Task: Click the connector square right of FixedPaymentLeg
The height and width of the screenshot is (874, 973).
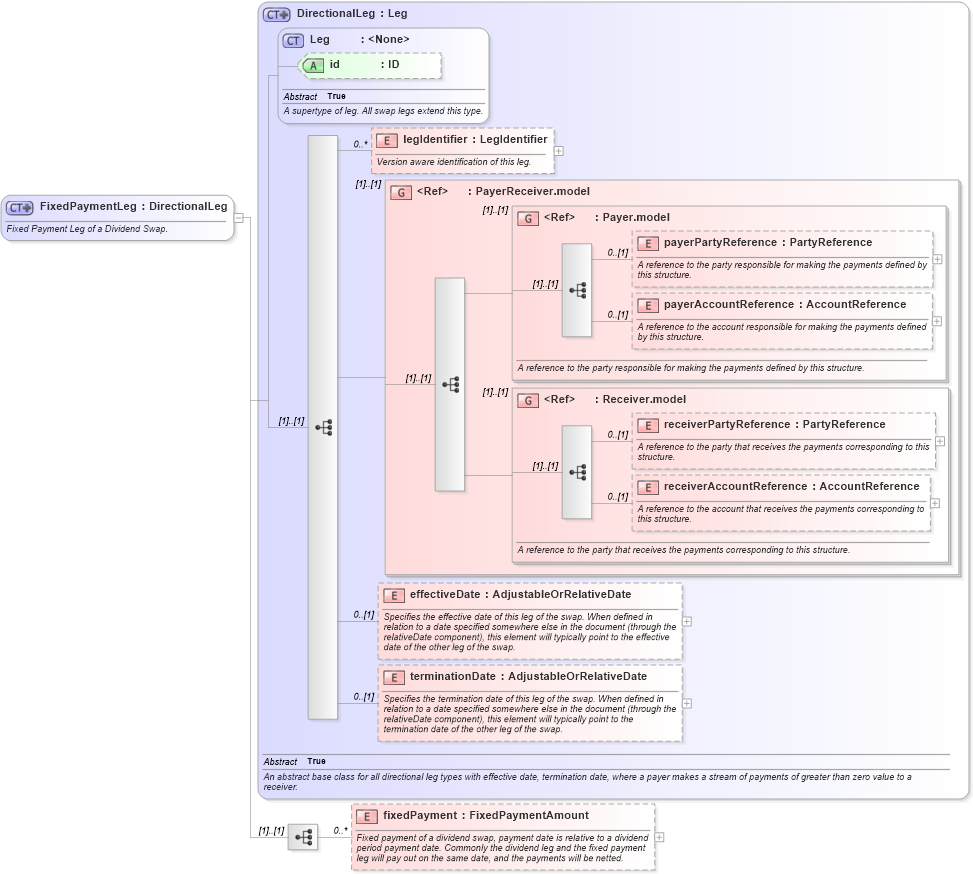Action: (x=240, y=216)
